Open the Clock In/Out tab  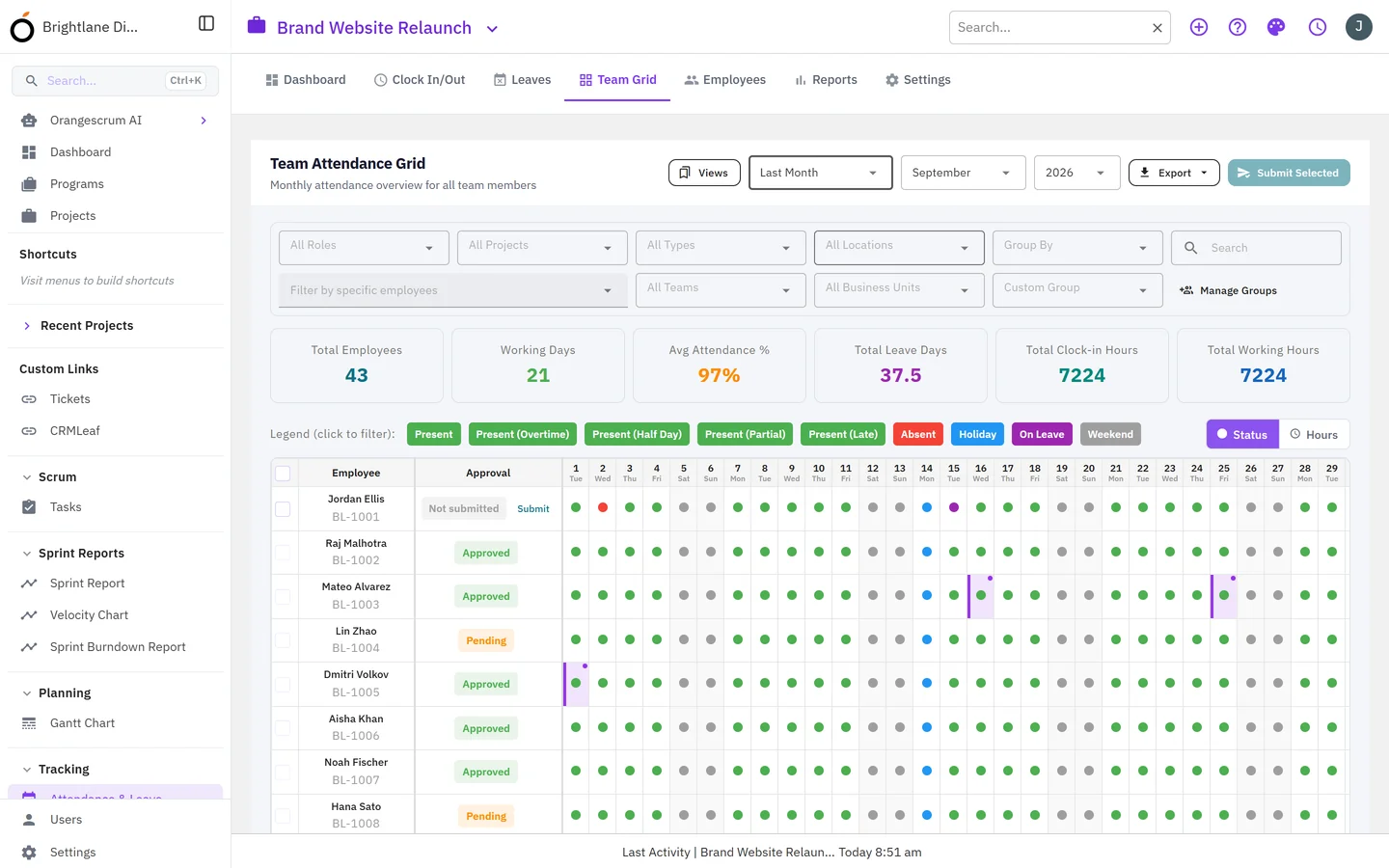[420, 80]
